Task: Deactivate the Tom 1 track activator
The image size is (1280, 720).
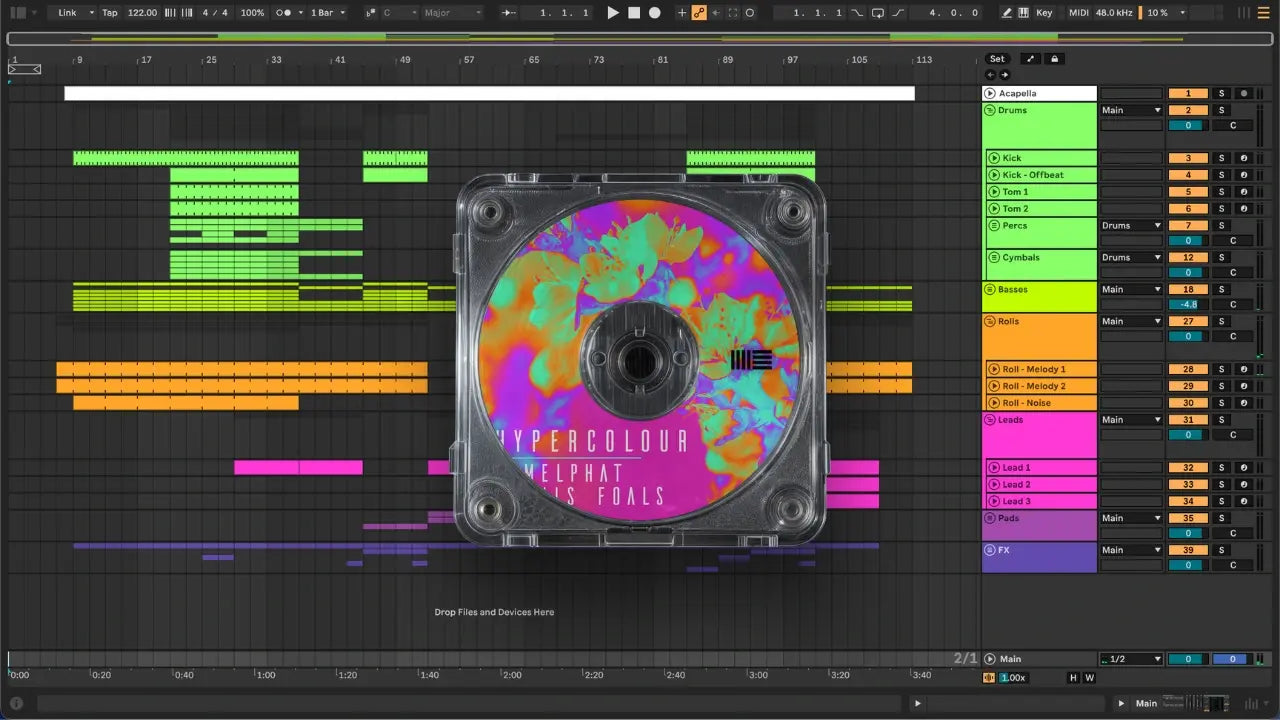Action: [1188, 192]
